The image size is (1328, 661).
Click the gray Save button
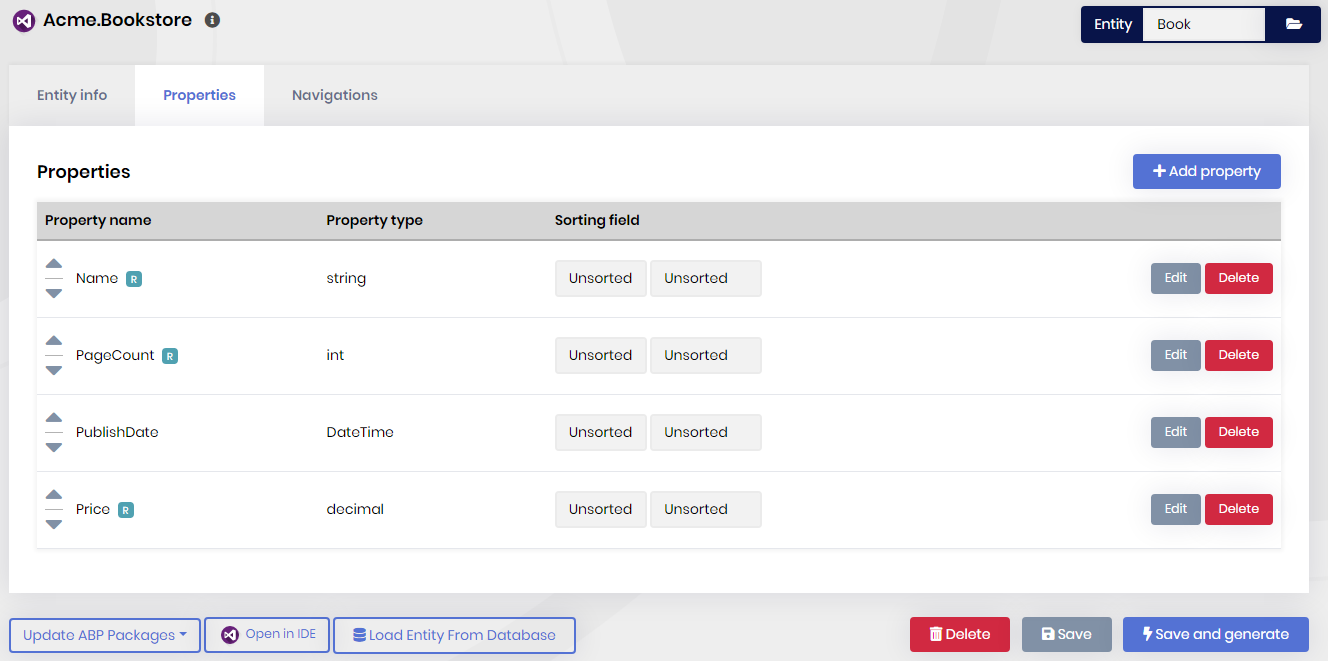(x=1067, y=634)
